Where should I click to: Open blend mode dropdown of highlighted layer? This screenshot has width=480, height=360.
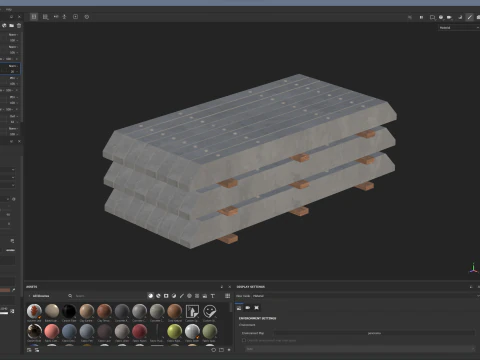click(13, 66)
